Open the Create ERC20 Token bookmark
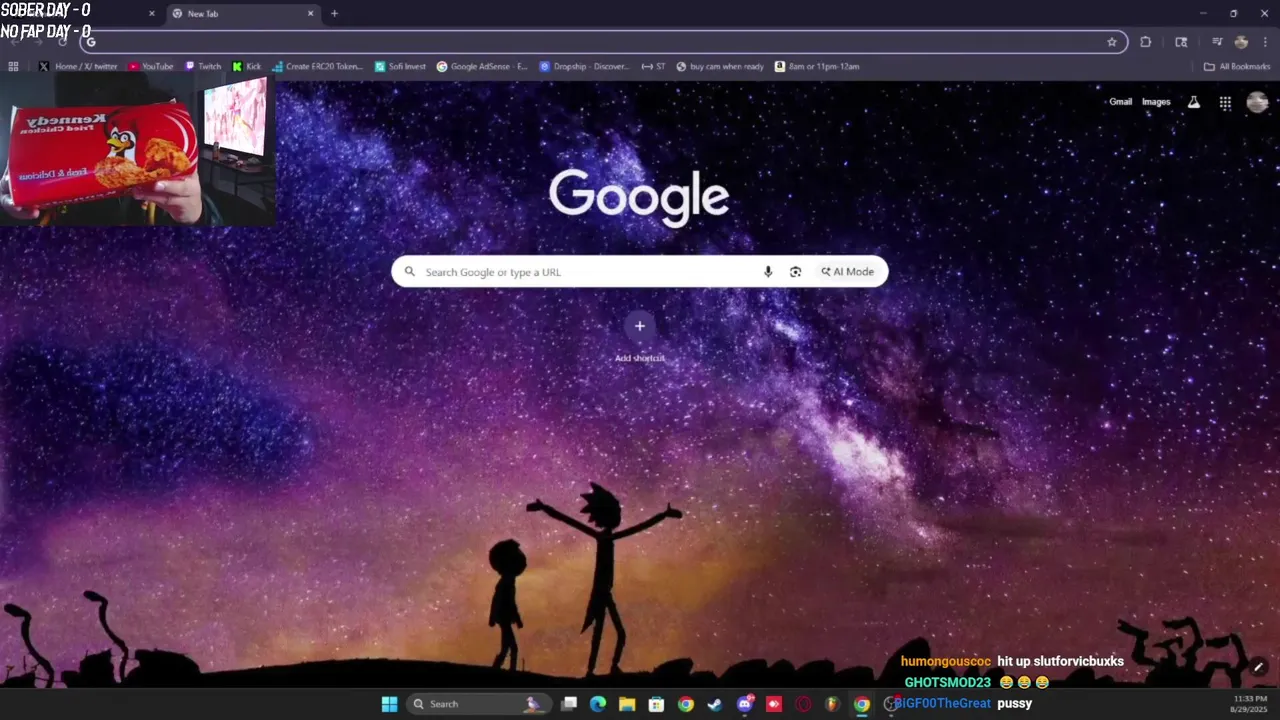 tap(317, 66)
